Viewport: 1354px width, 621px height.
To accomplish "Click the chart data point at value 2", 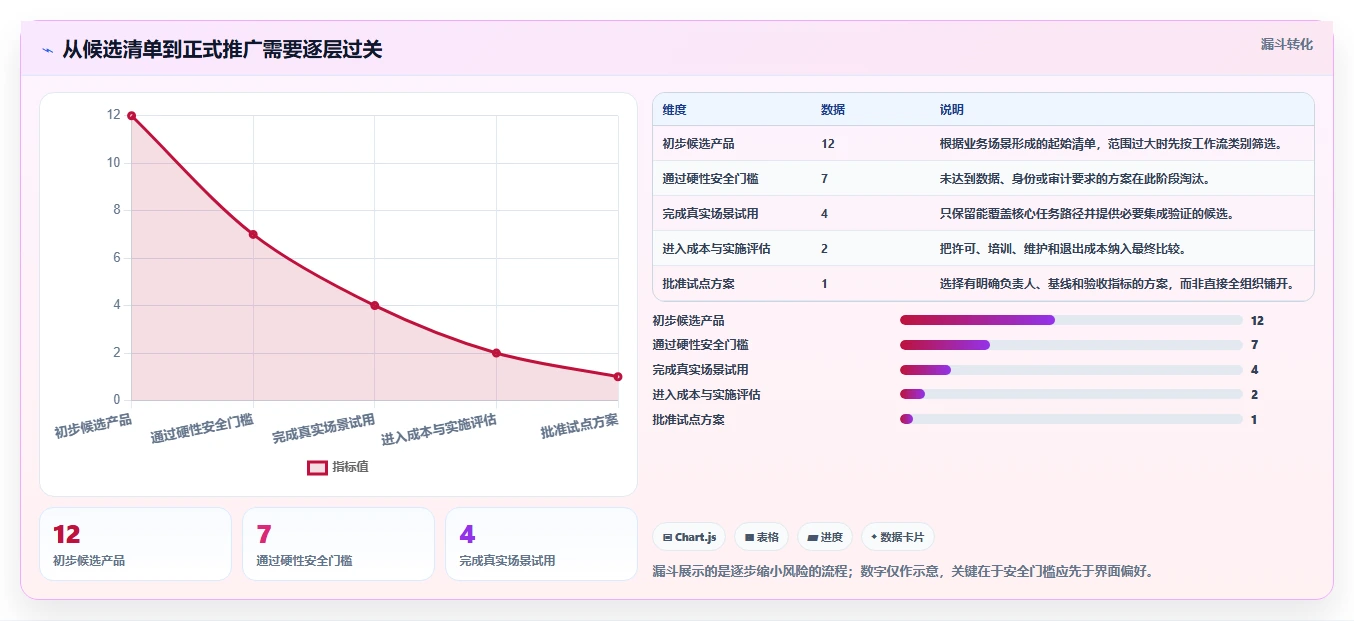I will tap(496, 353).
